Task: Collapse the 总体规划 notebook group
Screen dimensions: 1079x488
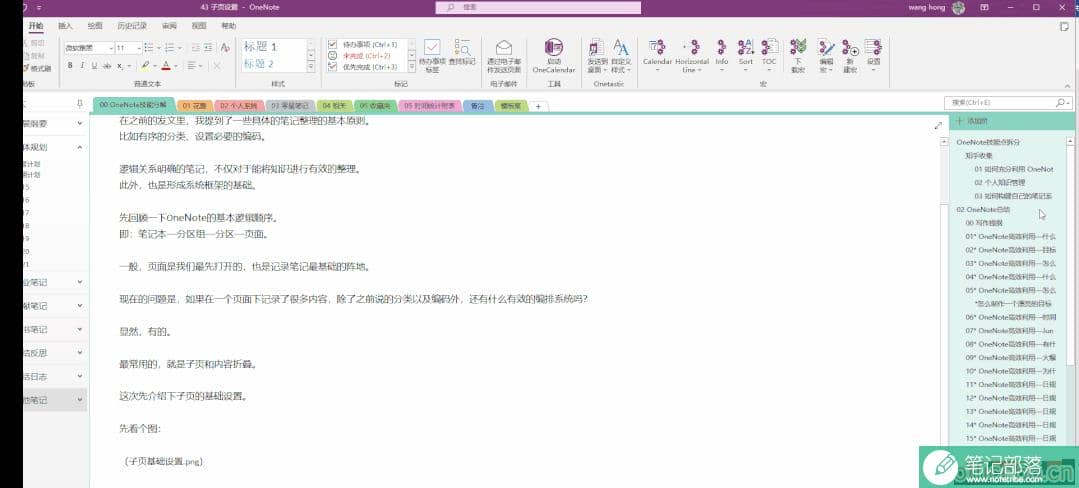Action: (80, 147)
